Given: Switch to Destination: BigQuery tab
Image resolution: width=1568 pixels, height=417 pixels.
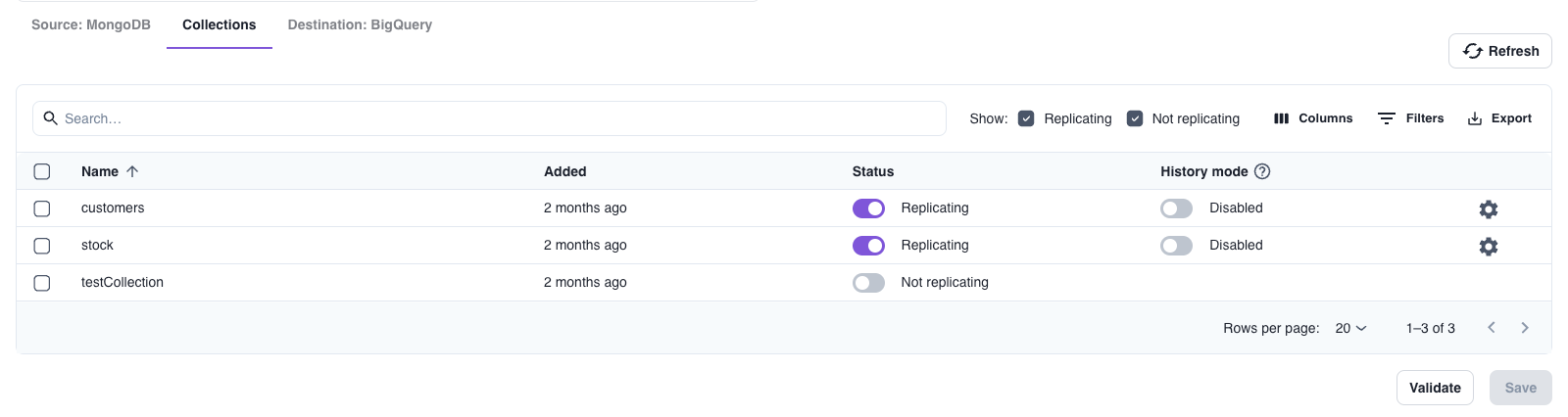Looking at the screenshot, I should (x=360, y=24).
